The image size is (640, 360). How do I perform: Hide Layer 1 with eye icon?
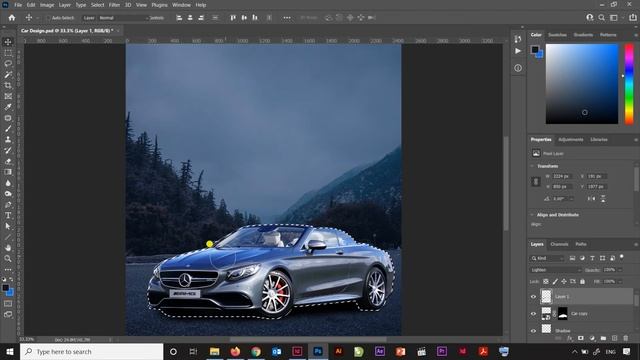[x=533, y=297]
